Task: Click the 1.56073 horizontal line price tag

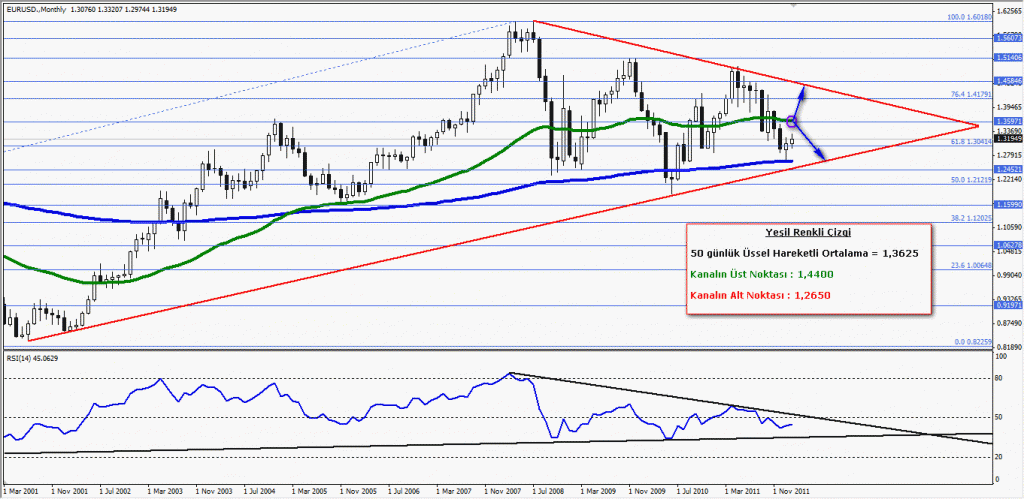Action: (x=1007, y=39)
